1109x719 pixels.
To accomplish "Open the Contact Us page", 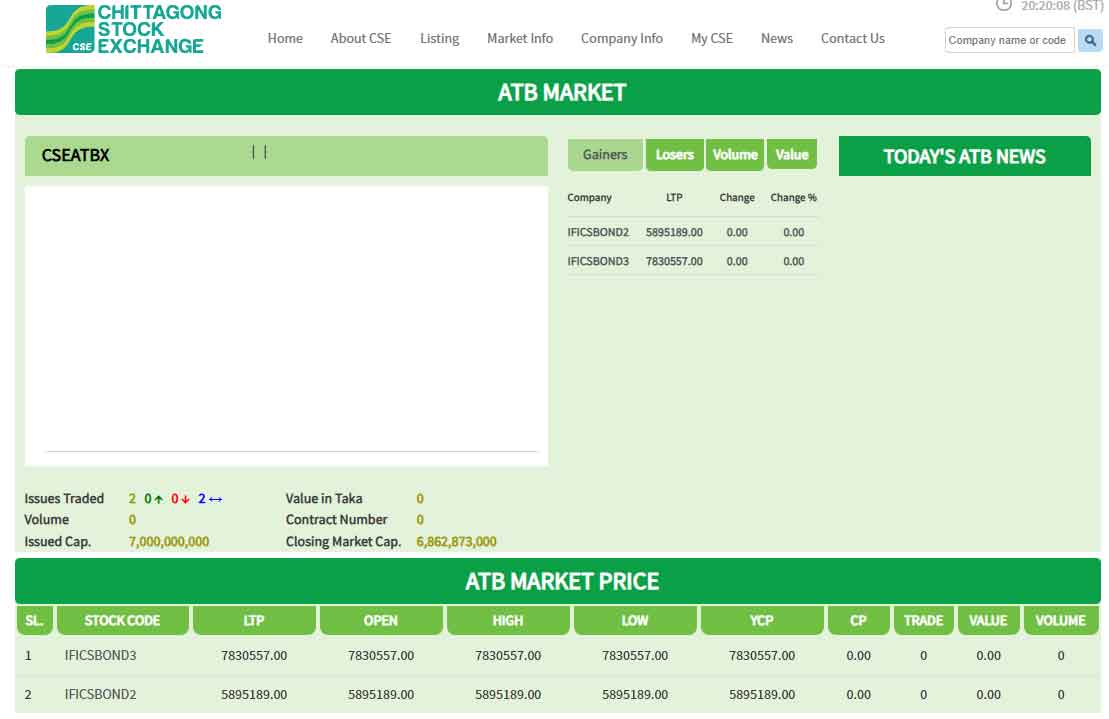I will [852, 39].
